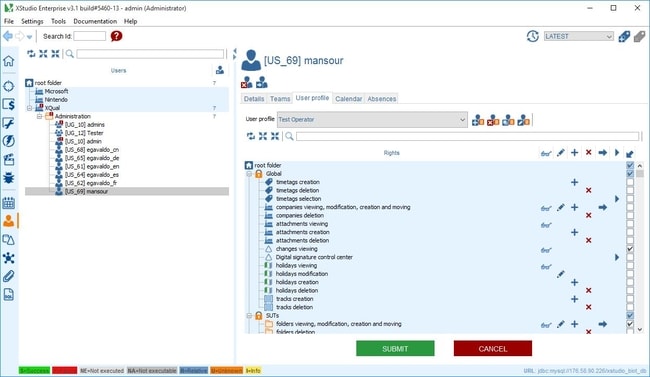
Task: Toggle the Global rights checkbox
Action: [630, 173]
